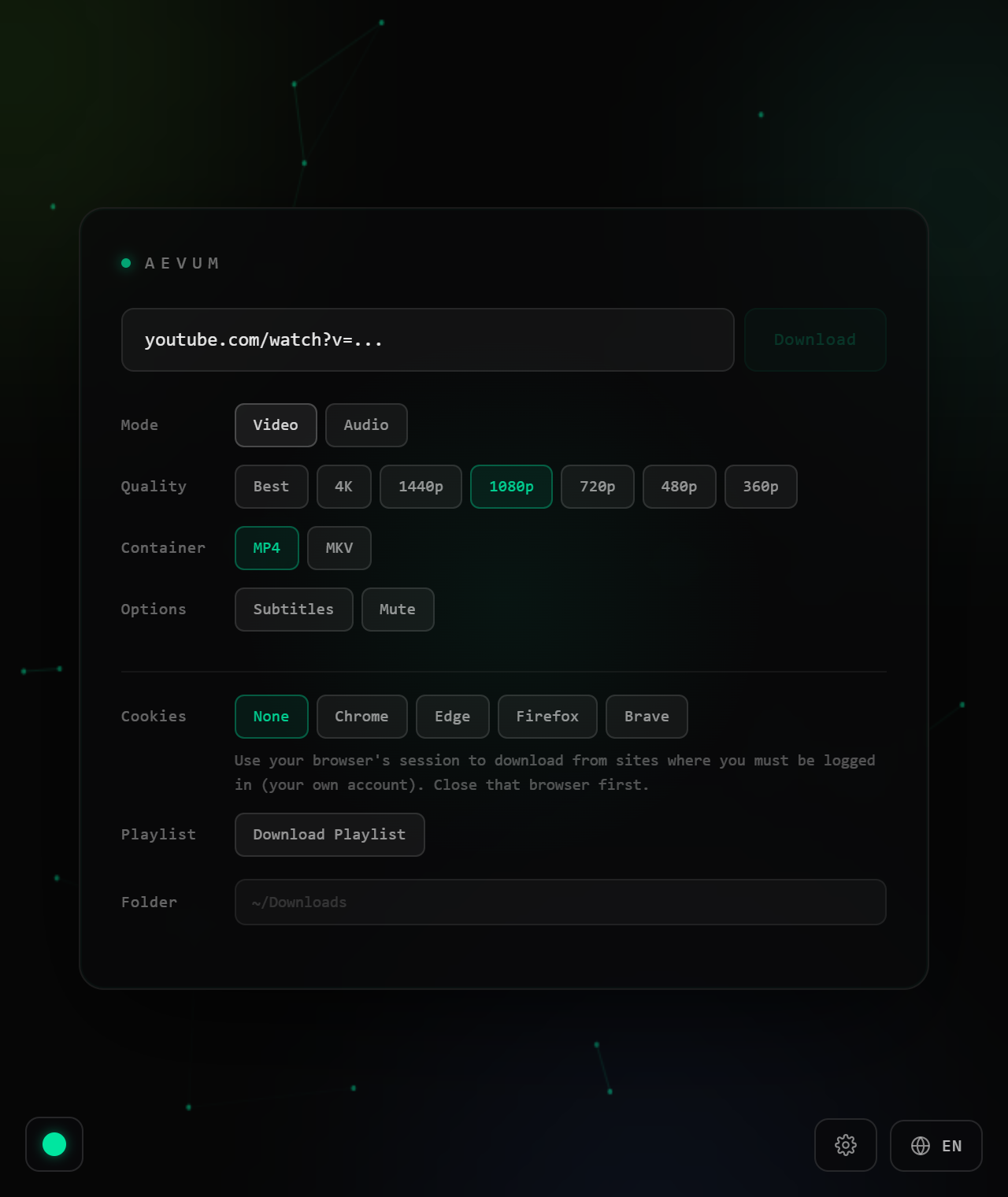This screenshot has width=1008, height=1197.
Task: Open settings with the gear icon
Action: (x=845, y=1145)
